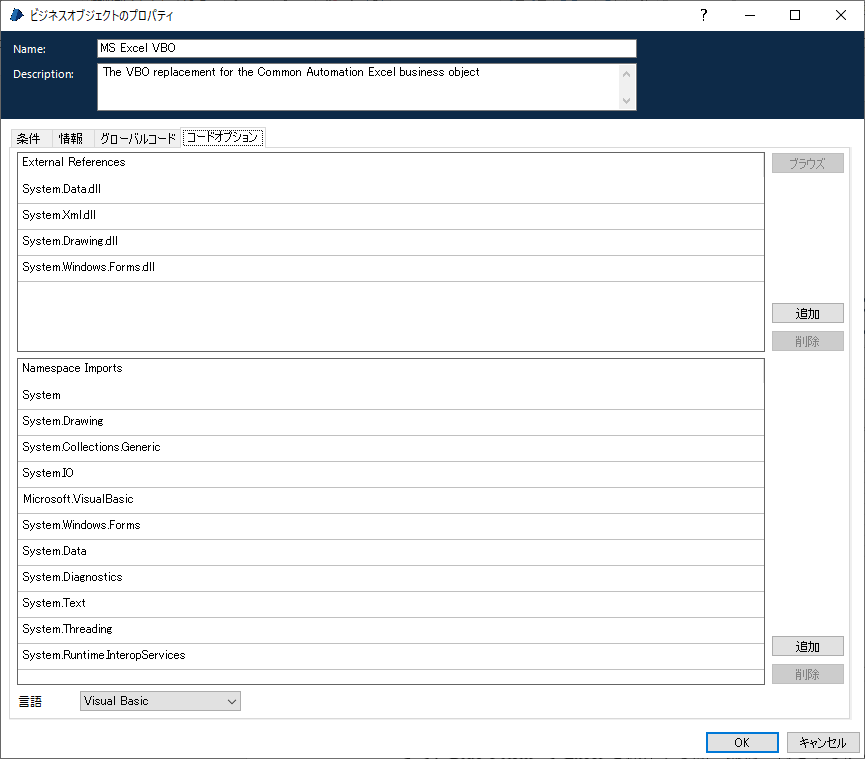Select the System.Data namespace row

pos(391,552)
